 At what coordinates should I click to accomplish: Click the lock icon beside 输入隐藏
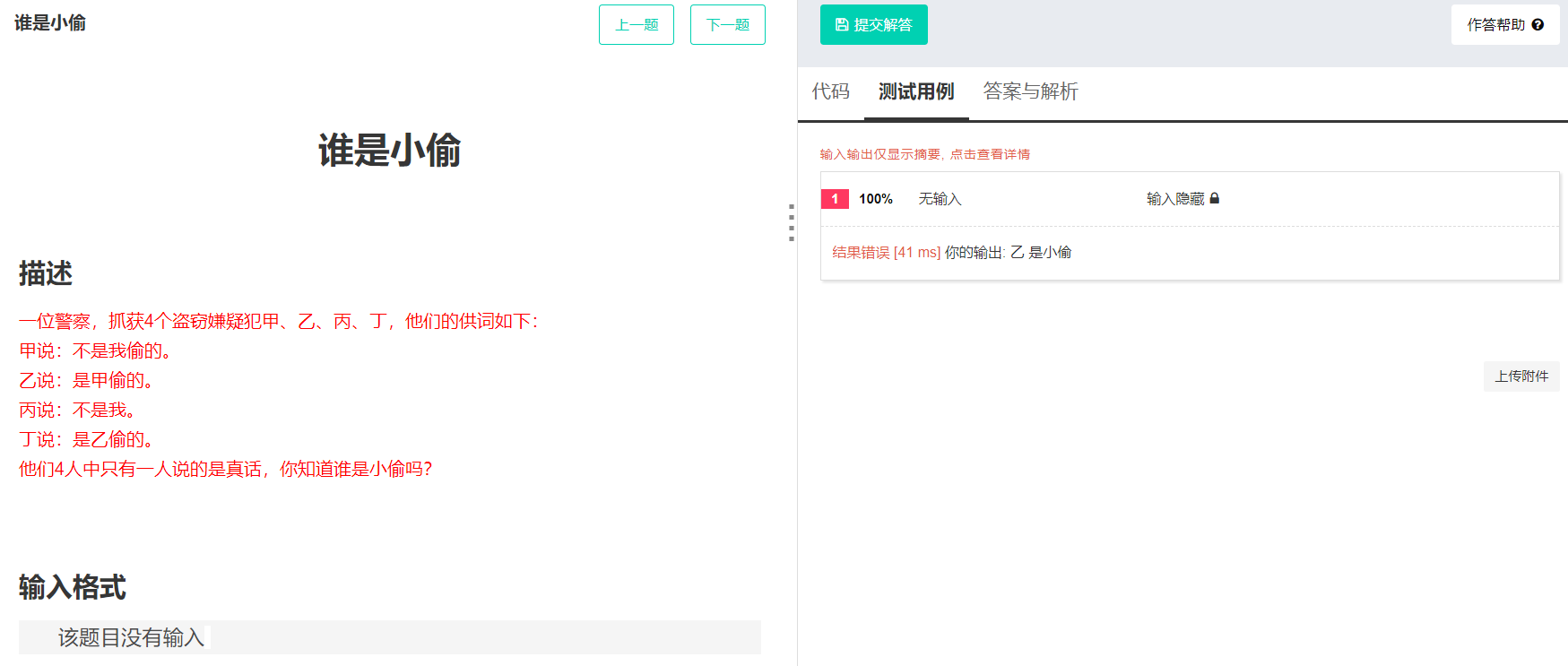[1215, 198]
